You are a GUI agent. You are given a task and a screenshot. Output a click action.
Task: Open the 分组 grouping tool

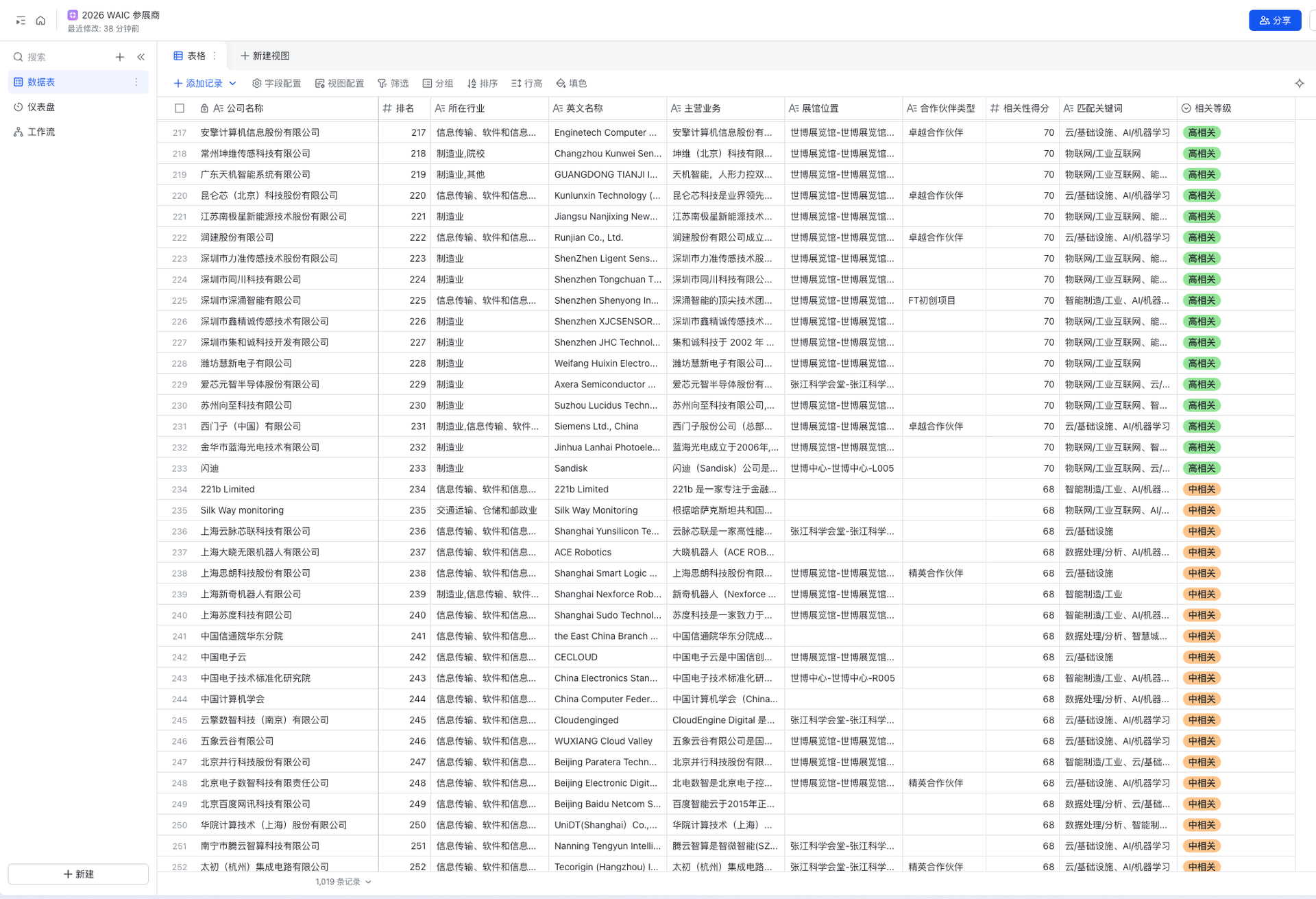coord(438,83)
